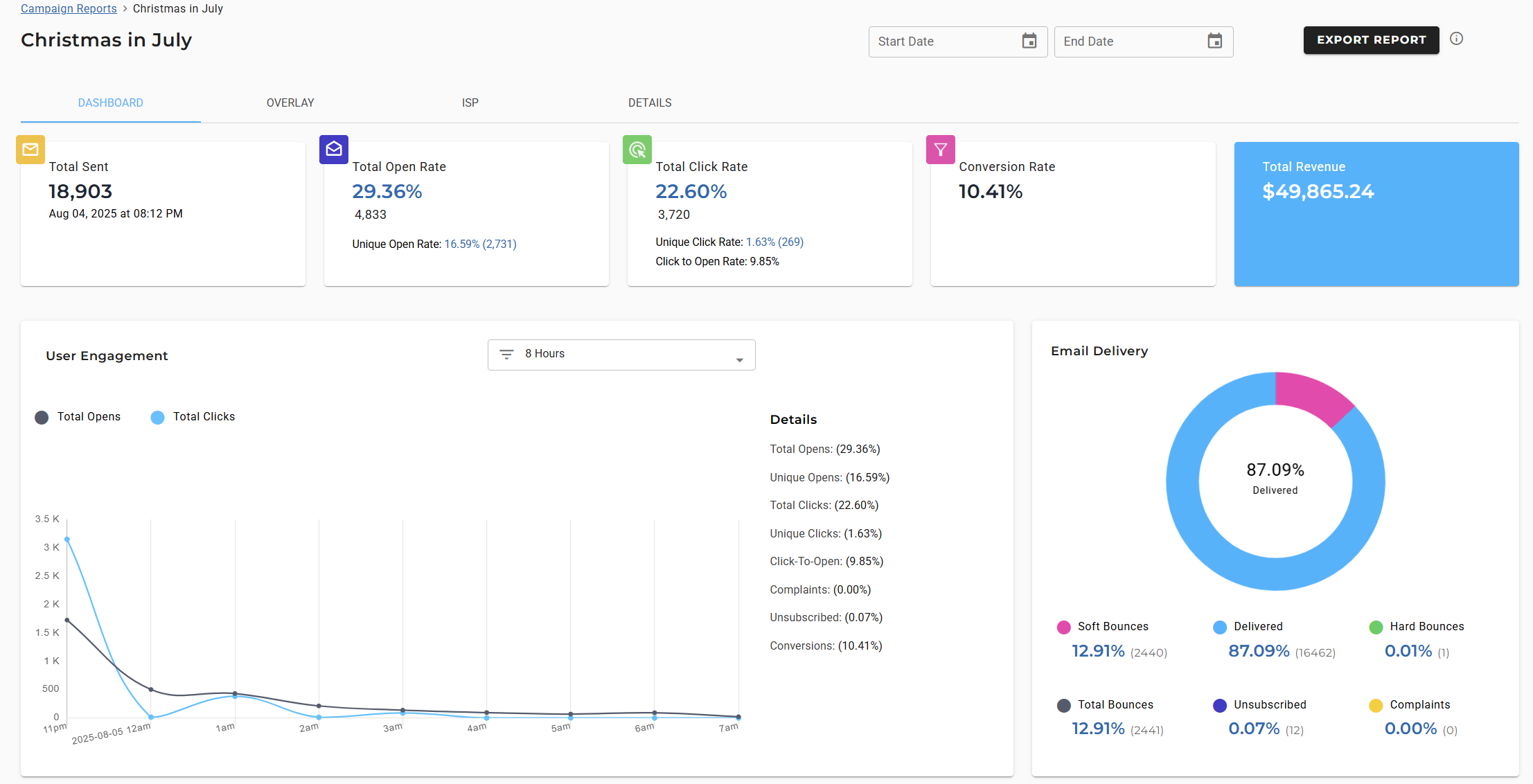Viewport: 1533px width, 784px height.
Task: Click the green Total Click Rate icon
Action: pos(637,150)
